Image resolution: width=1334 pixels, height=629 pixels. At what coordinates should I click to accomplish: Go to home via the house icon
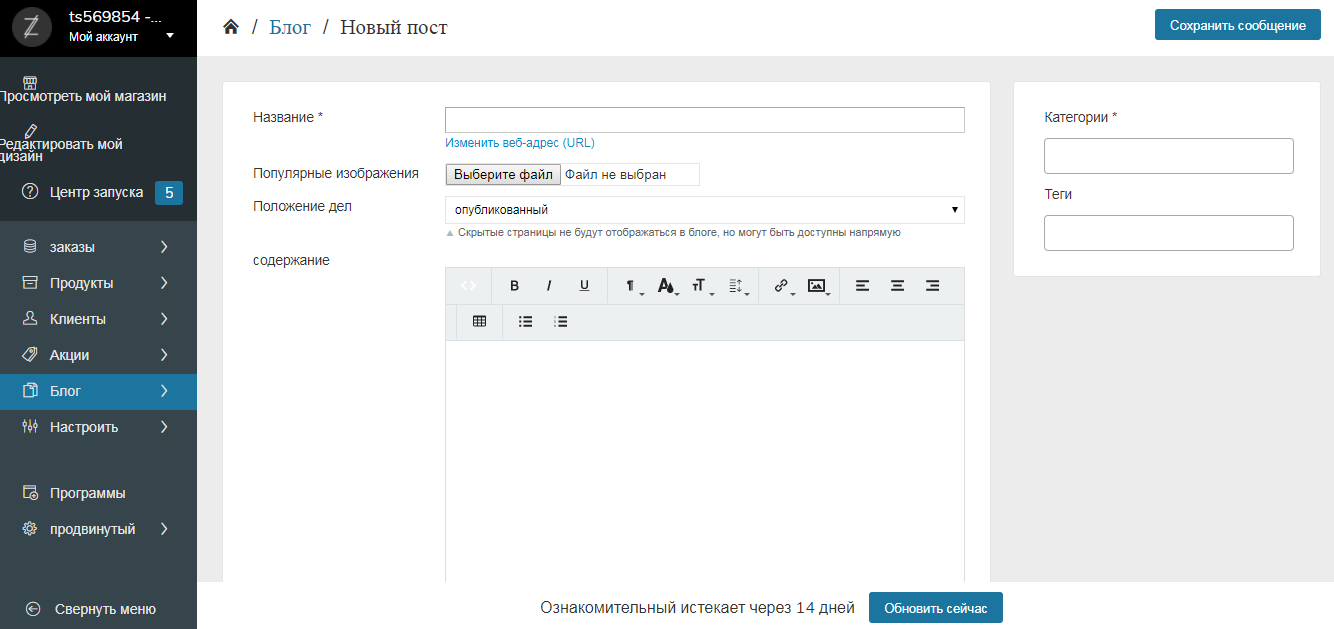tap(231, 27)
